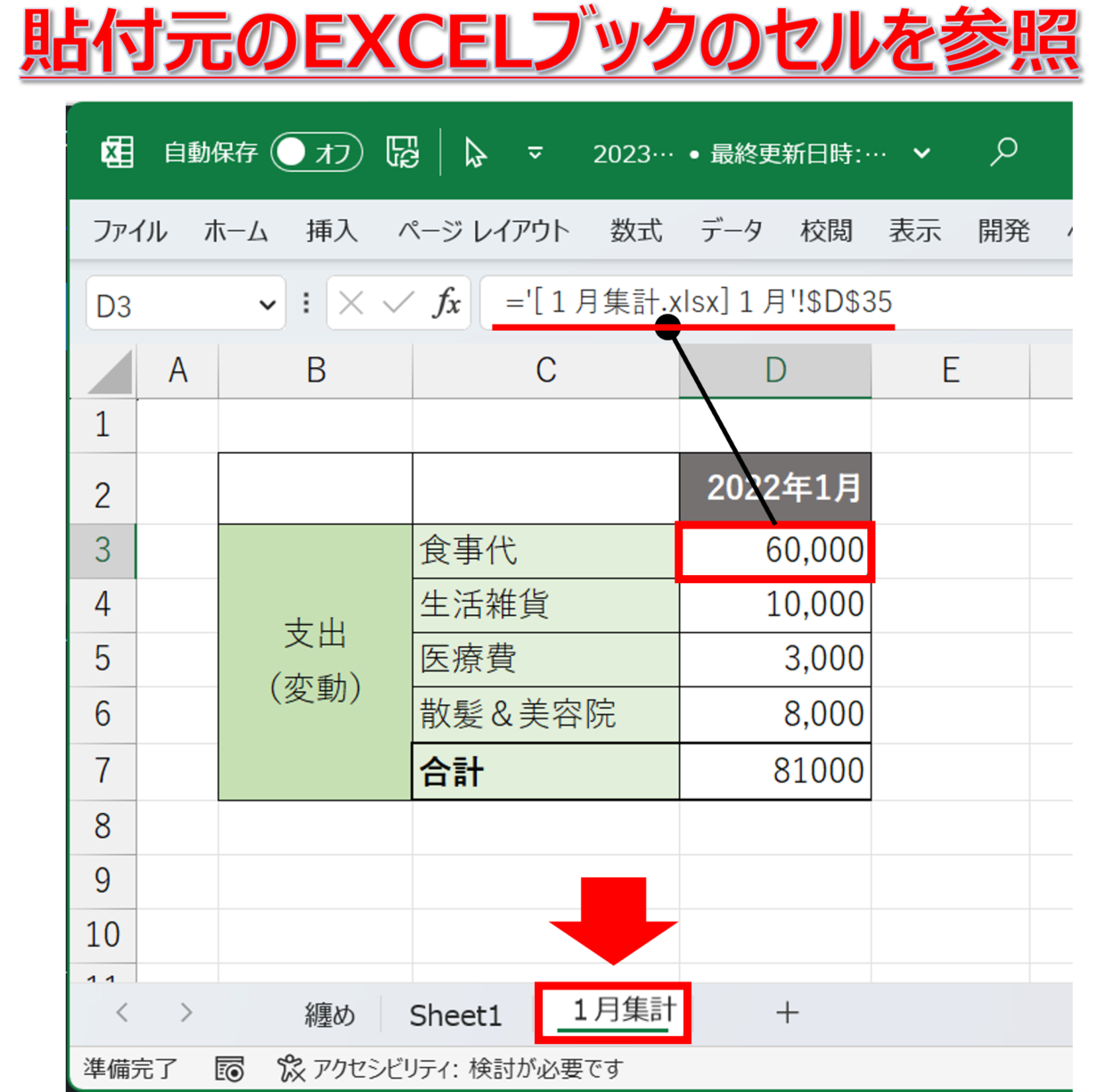Open the 数式 ribbon tab

coord(635,231)
